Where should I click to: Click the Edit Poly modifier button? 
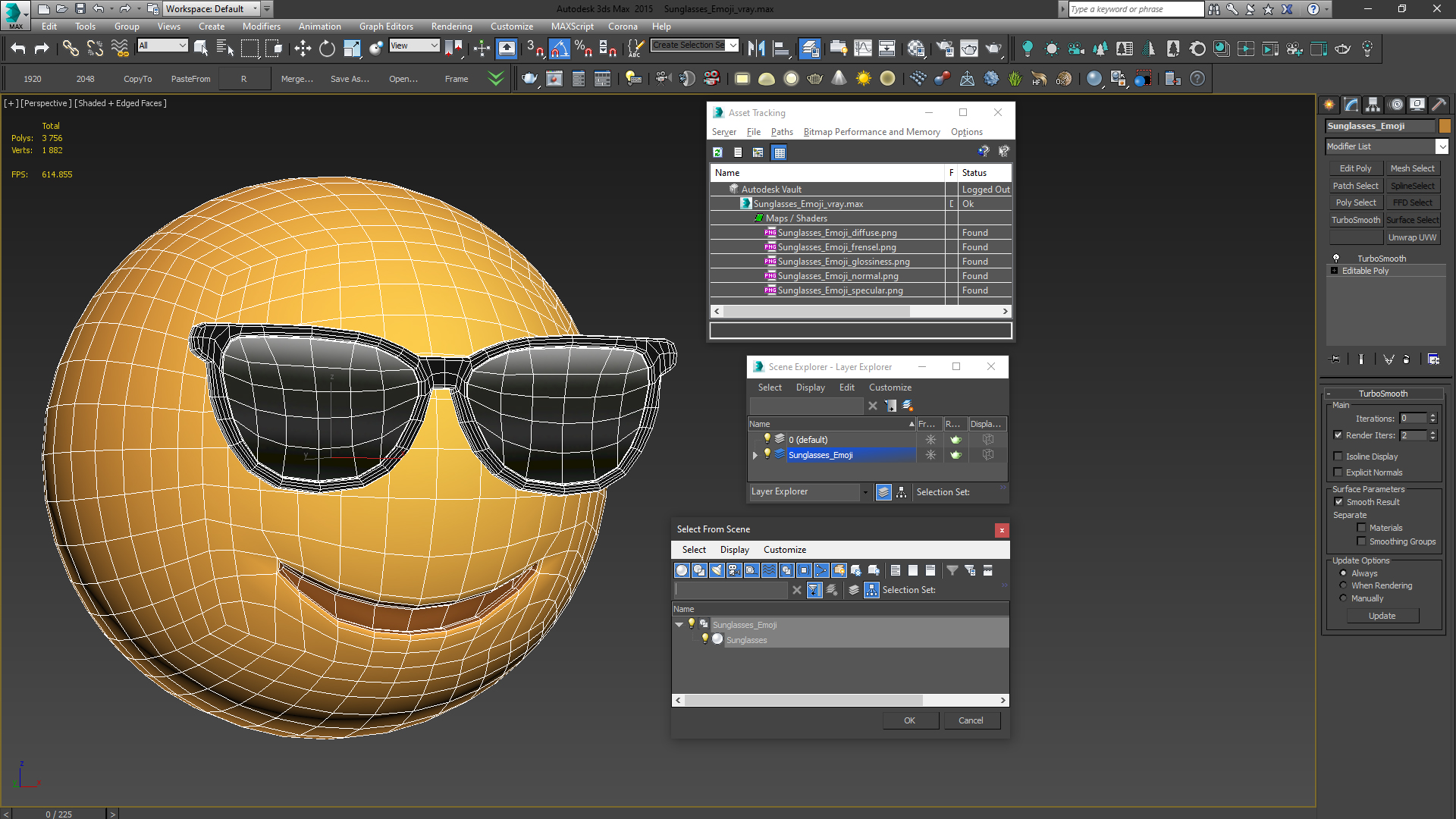1355,168
